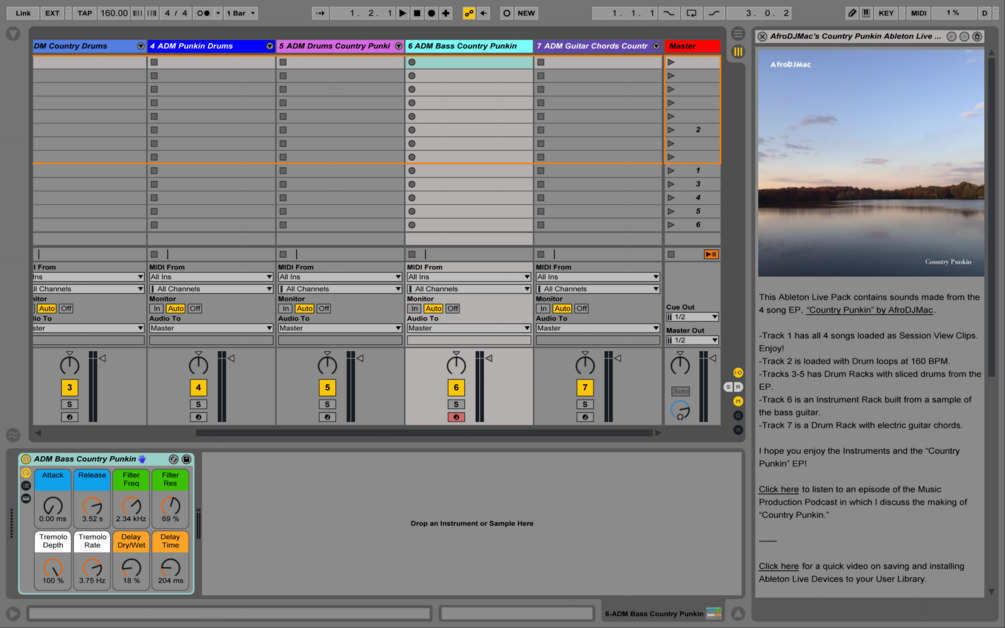This screenshot has height=628, width=1005.
Task: Solo track 4 ADM Punkin Drums
Action: tap(198, 404)
